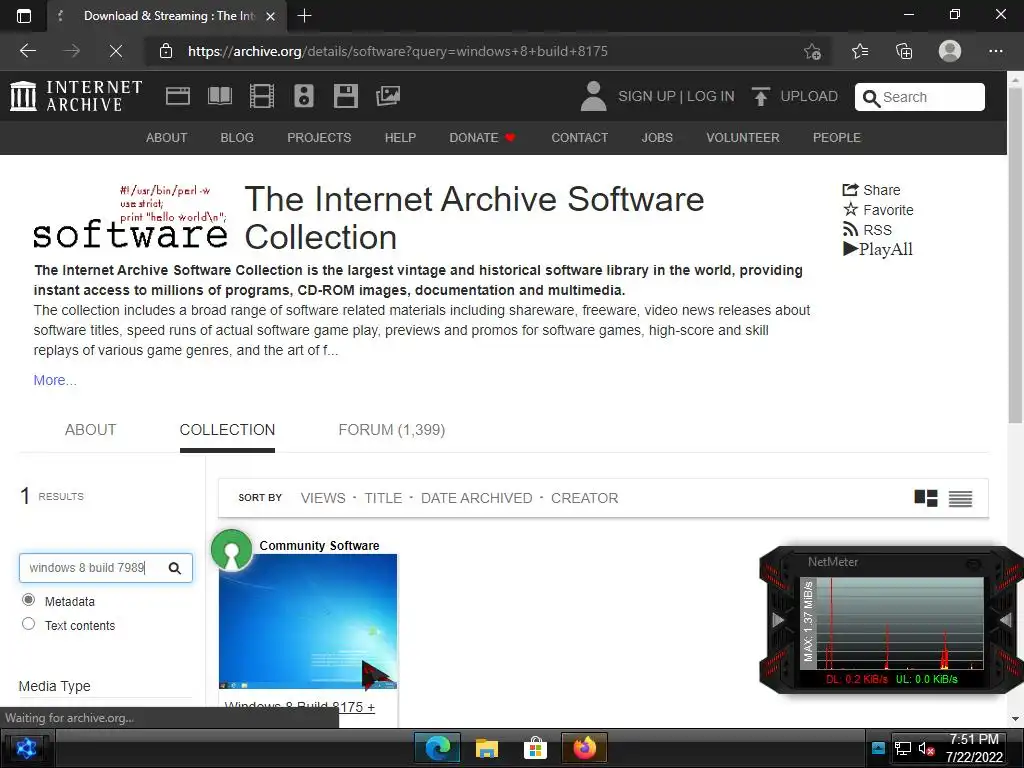Image resolution: width=1024 pixels, height=768 pixels.
Task: Sort results by TITLE
Action: 383,498
